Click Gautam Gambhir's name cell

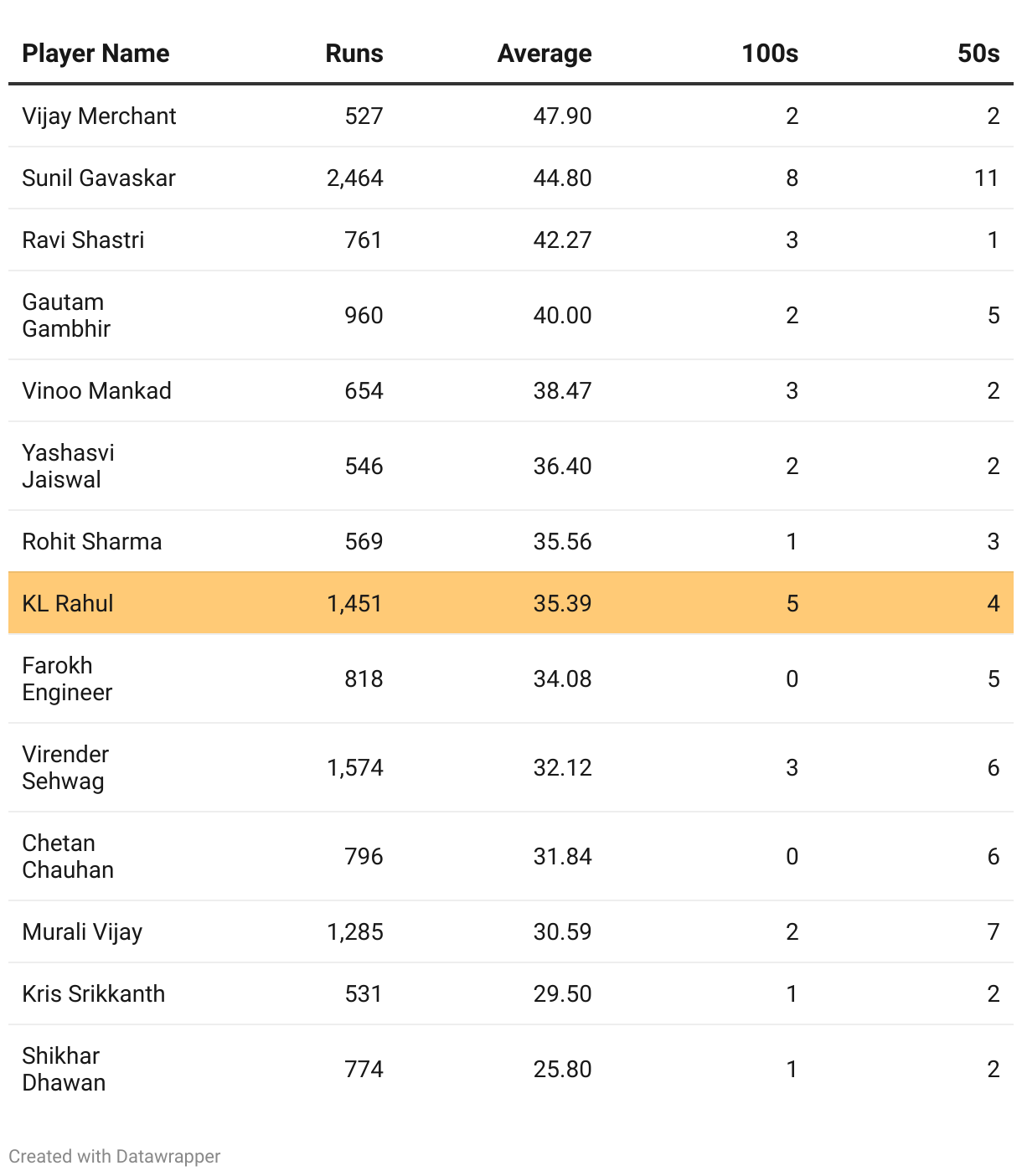point(66,315)
